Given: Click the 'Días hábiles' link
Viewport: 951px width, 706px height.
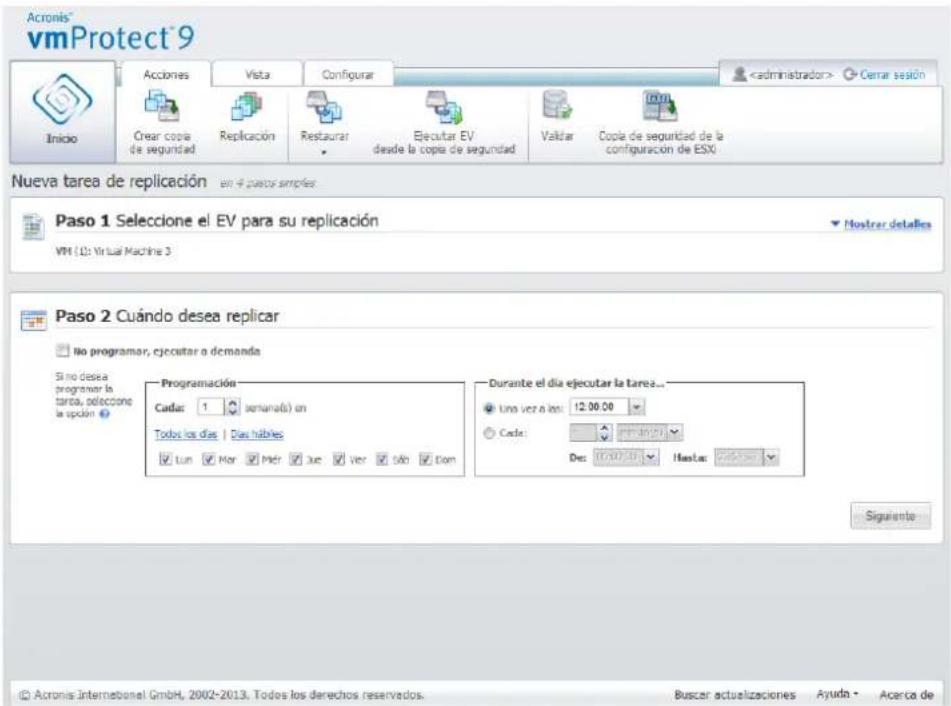Looking at the screenshot, I should click(257, 434).
